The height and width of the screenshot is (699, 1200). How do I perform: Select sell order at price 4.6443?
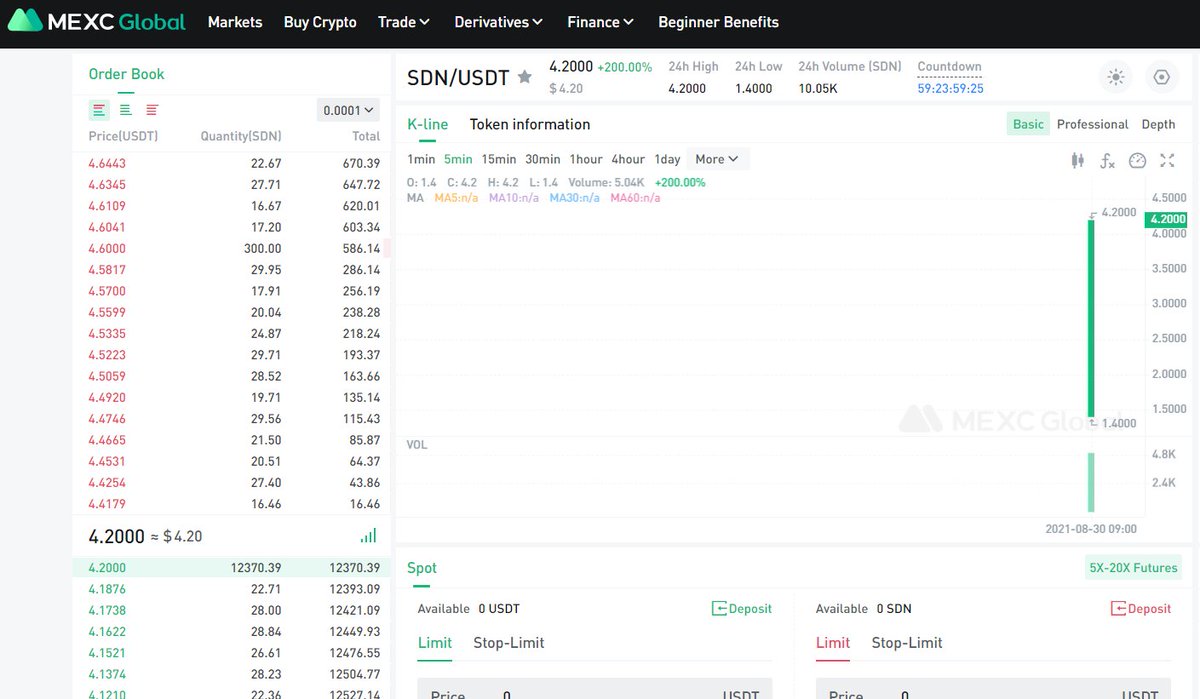232,163
